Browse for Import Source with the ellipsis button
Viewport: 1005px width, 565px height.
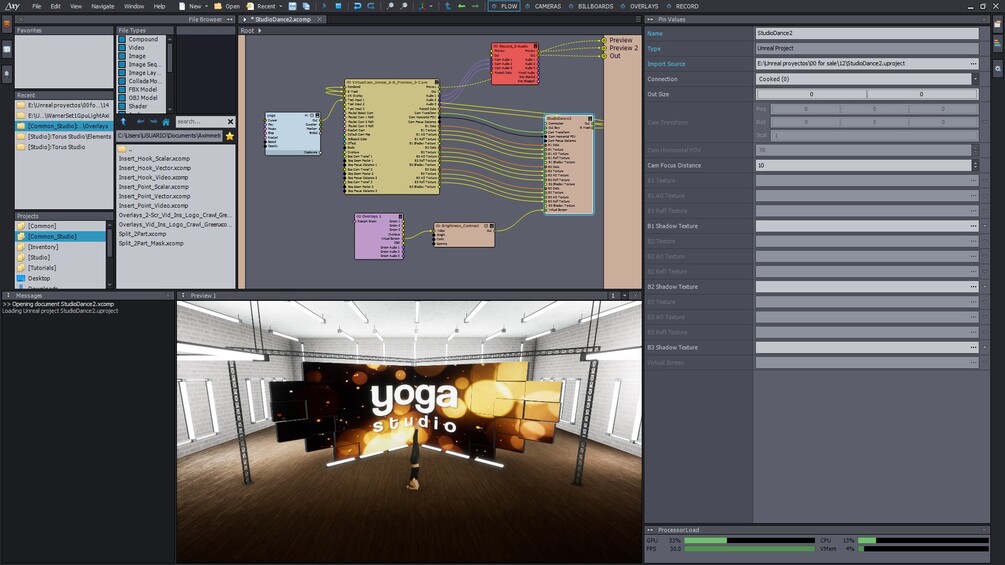click(974, 63)
